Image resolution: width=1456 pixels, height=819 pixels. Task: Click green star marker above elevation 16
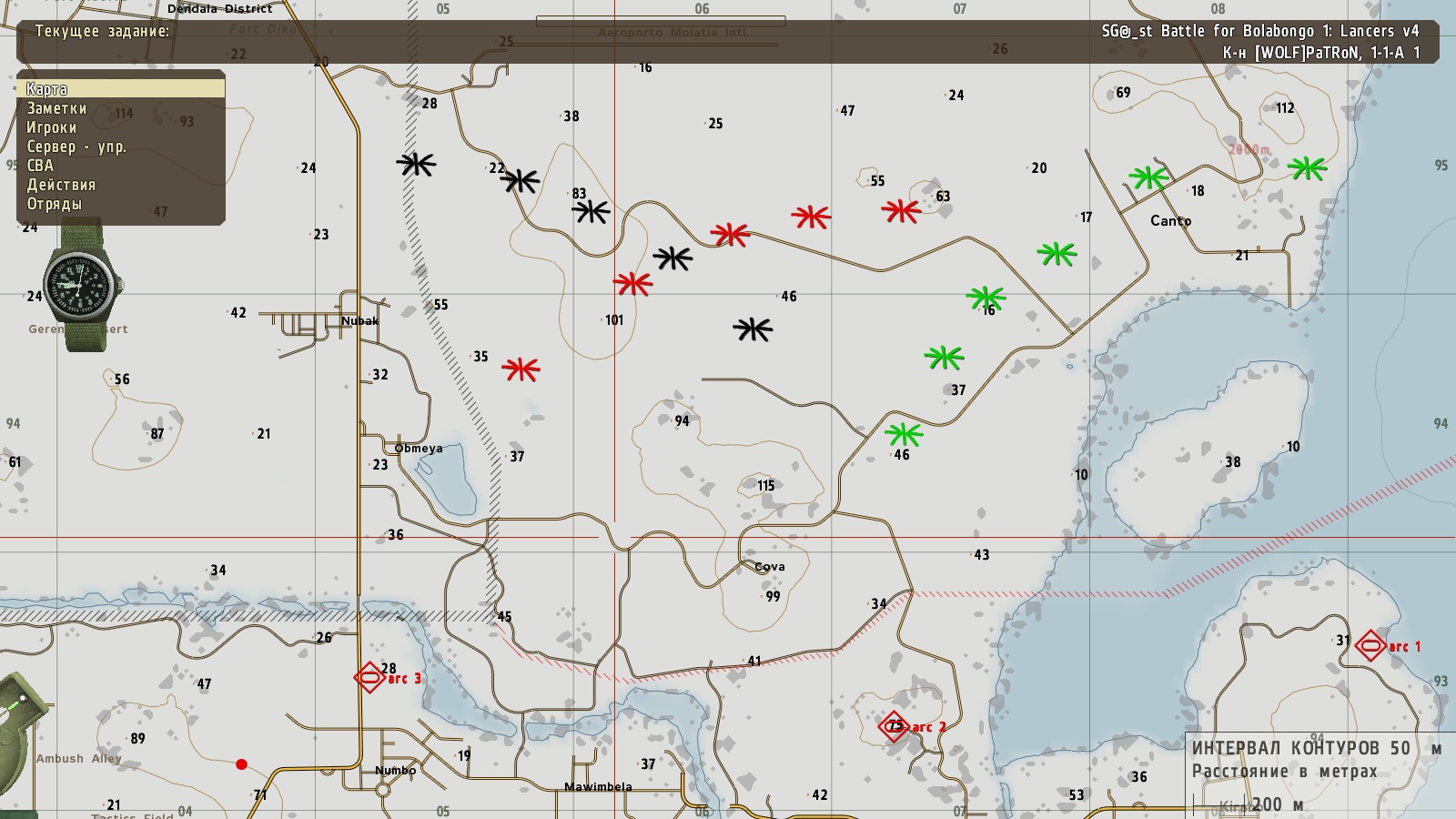click(x=986, y=298)
